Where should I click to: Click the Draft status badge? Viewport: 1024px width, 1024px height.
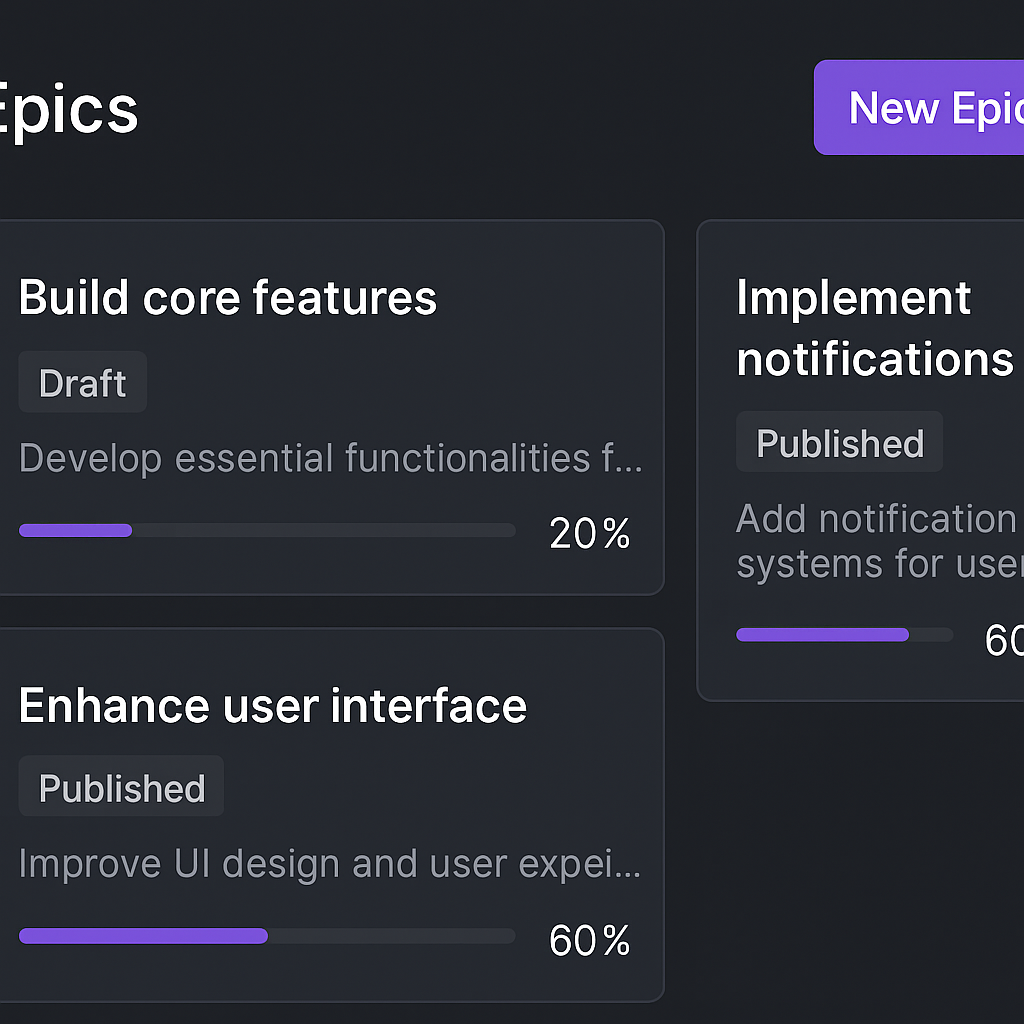click(x=82, y=382)
